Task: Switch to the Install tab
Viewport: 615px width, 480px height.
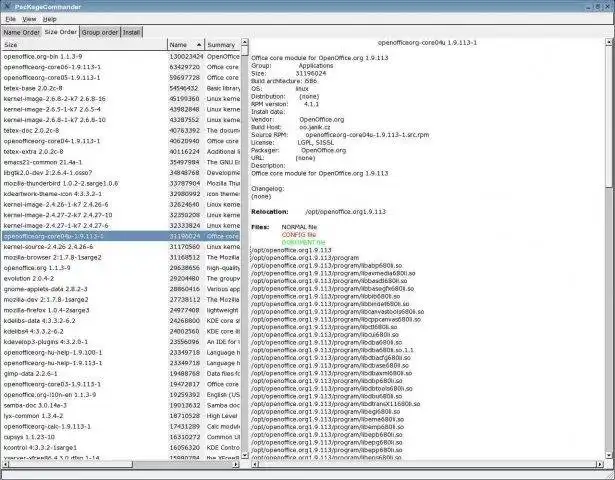Action: [131, 33]
